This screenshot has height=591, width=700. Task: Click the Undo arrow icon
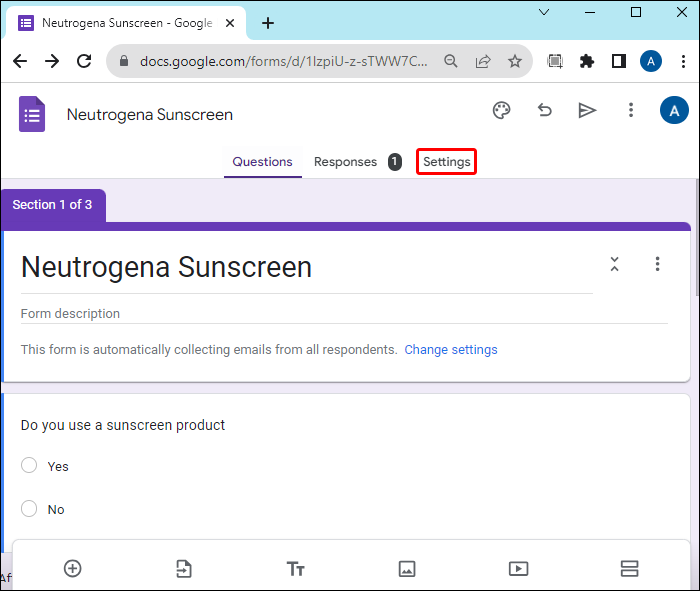click(544, 110)
